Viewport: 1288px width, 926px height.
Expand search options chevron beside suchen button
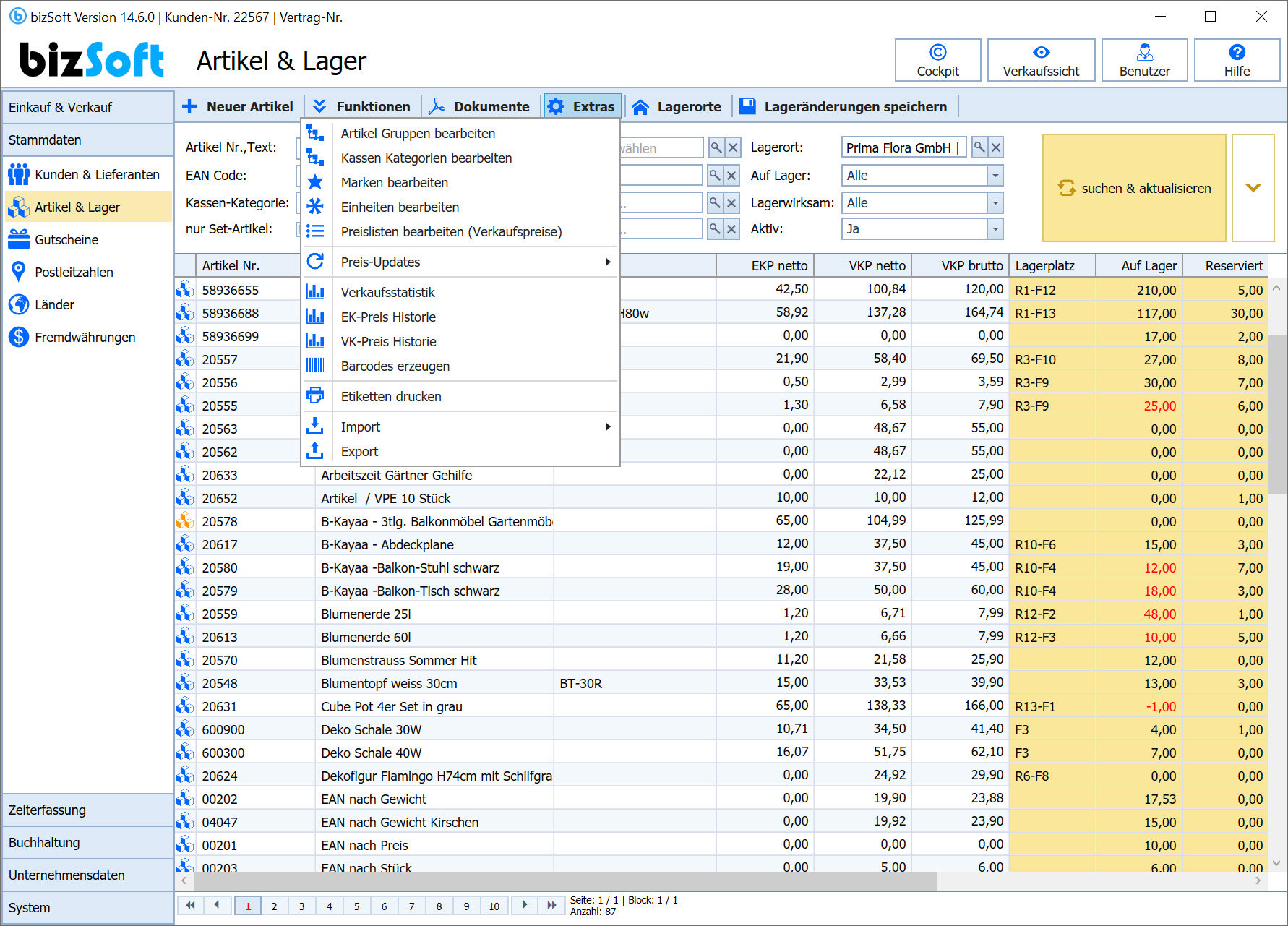point(1253,188)
